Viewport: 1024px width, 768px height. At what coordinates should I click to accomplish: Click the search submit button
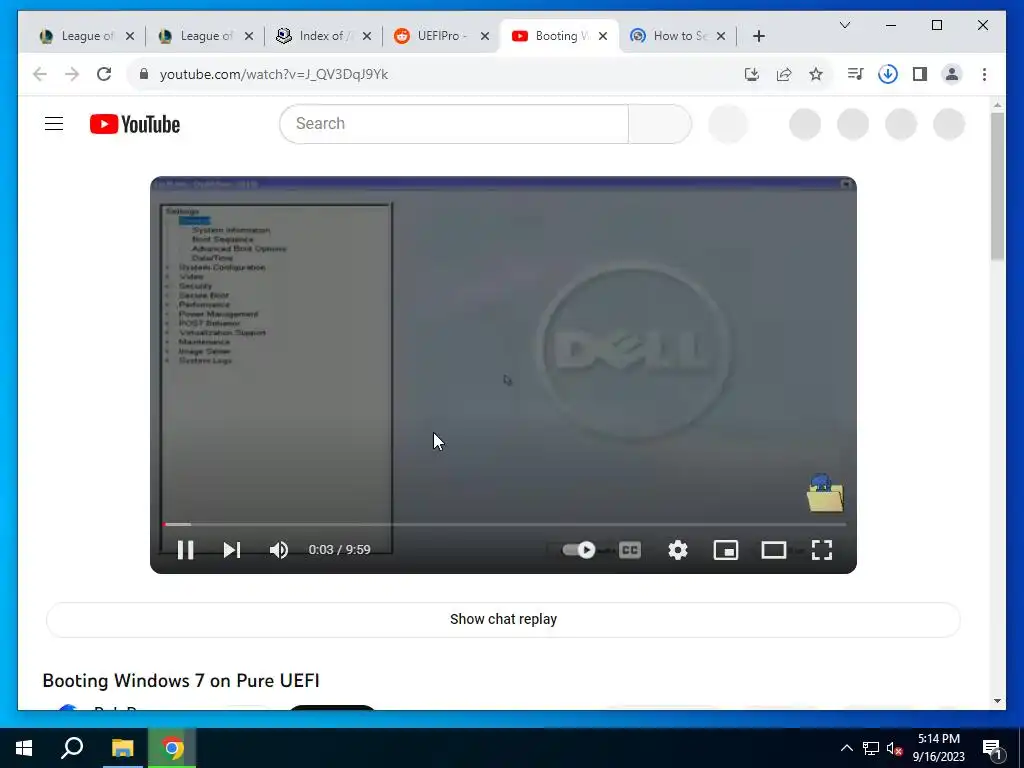[660, 123]
